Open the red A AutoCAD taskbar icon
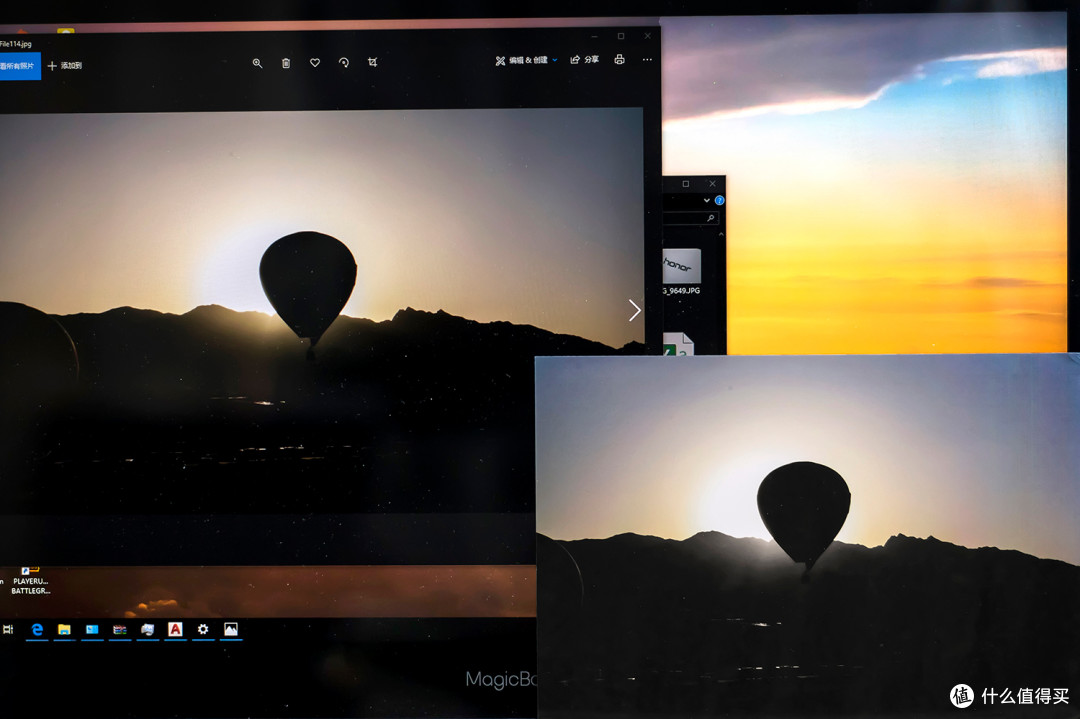Viewport: 1080px width, 719px height. [x=175, y=629]
